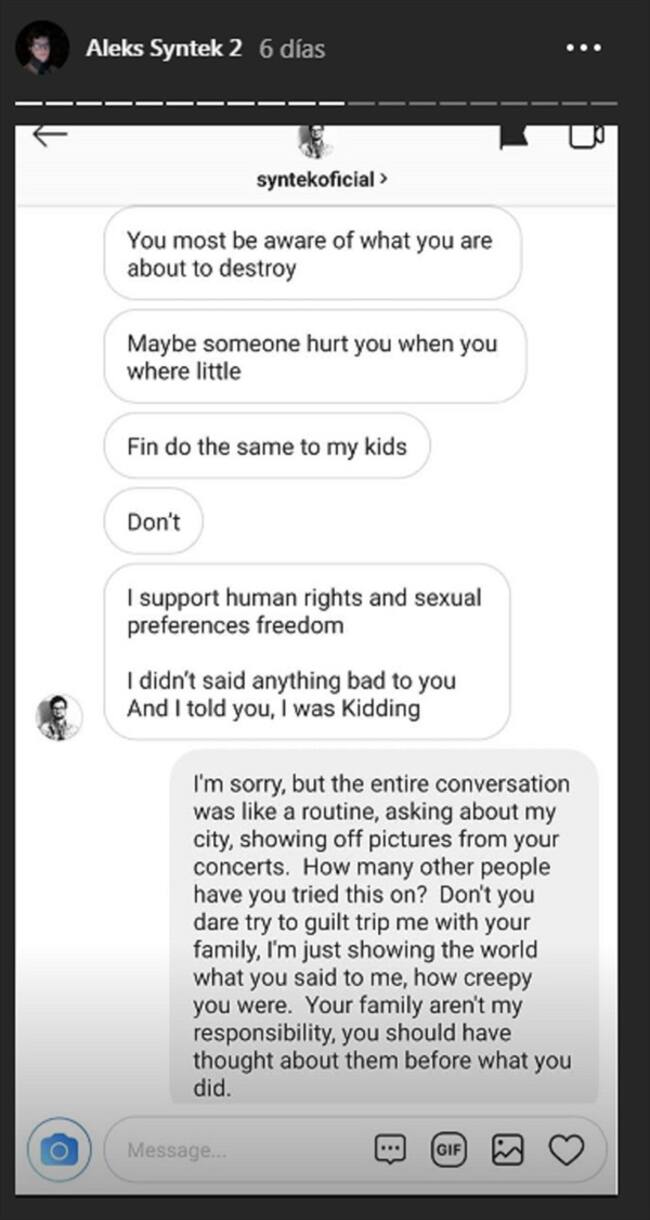The image size is (650, 1220).
Task: Open the blue camera button
Action: pyautogui.click(x=59, y=1151)
